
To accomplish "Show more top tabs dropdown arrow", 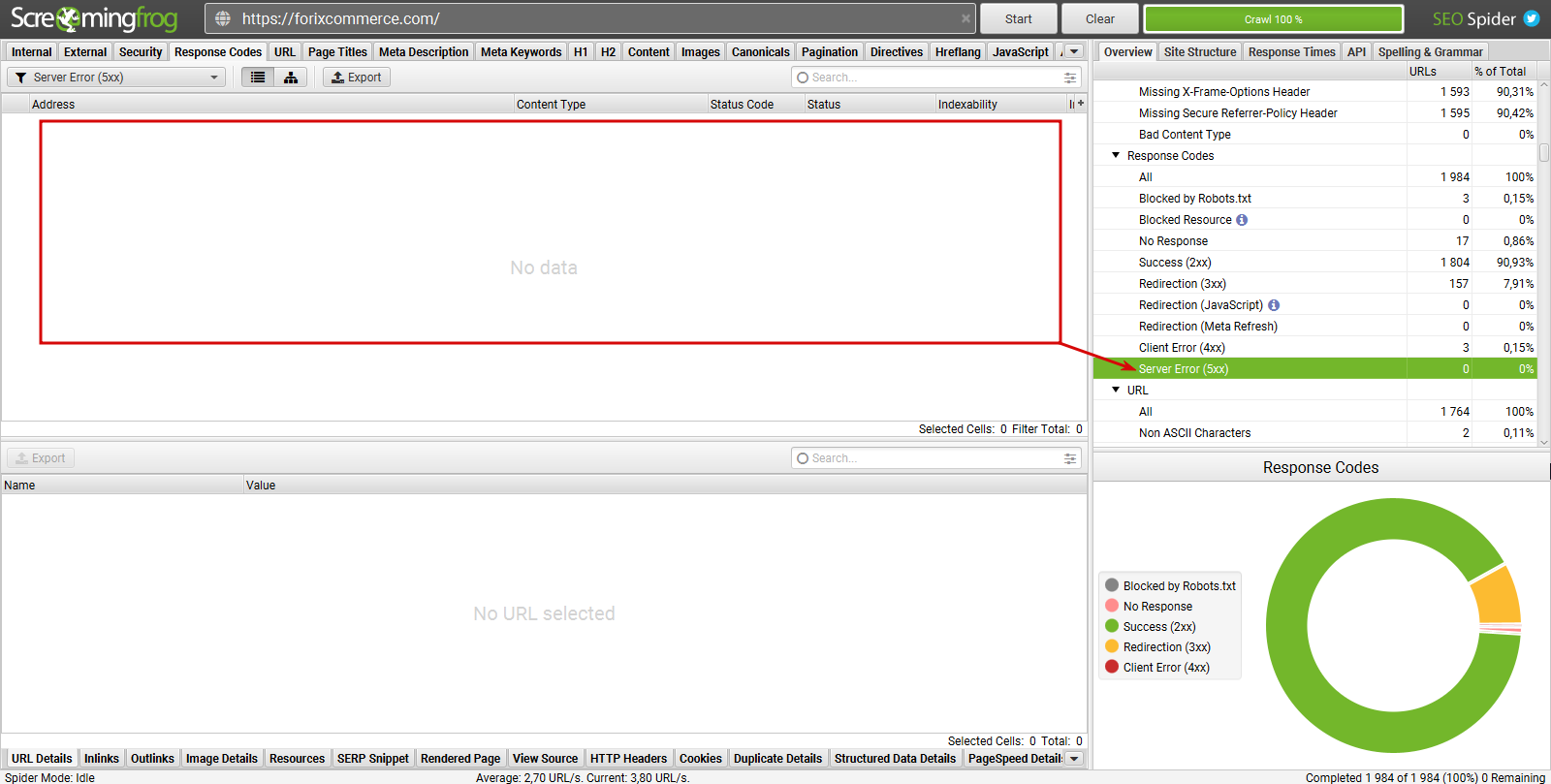I will [1074, 51].
